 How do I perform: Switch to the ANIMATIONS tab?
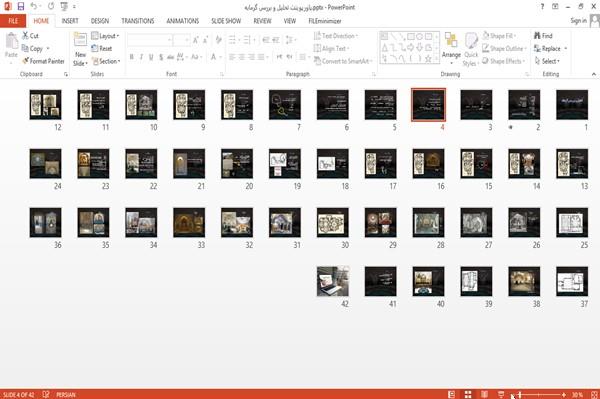tap(183, 21)
